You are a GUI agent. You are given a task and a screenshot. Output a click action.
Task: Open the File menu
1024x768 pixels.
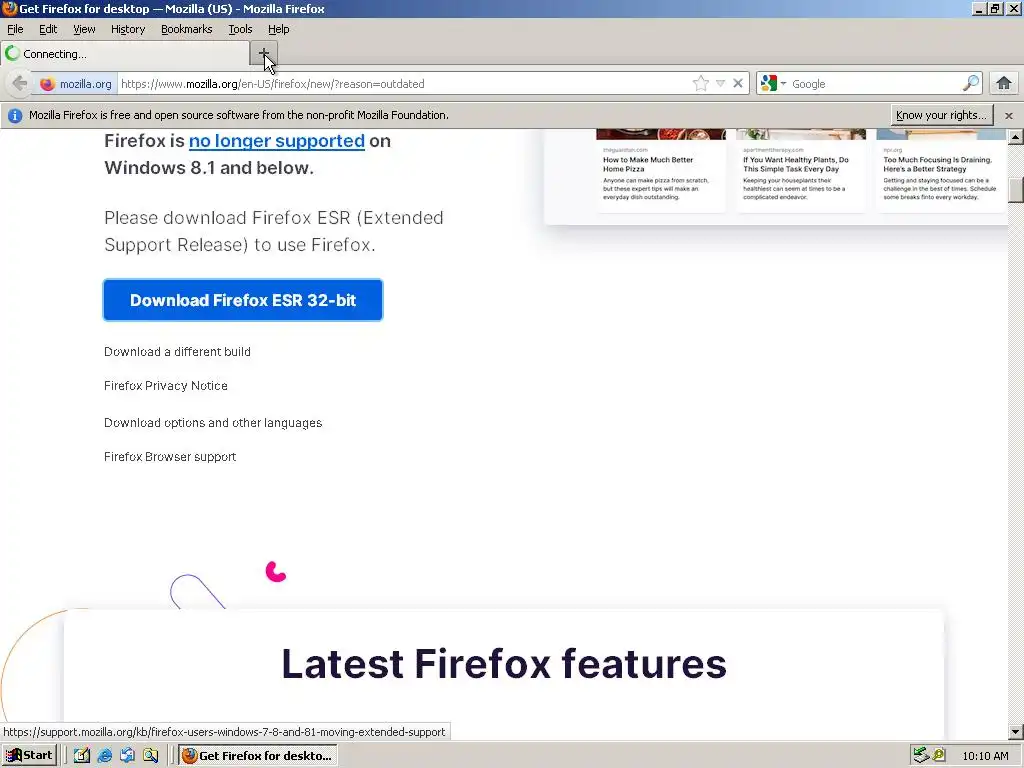tap(15, 29)
